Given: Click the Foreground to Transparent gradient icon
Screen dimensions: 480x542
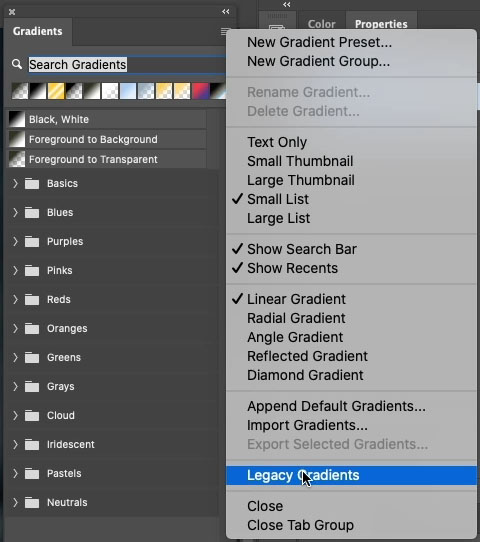Looking at the screenshot, I should tap(17, 159).
